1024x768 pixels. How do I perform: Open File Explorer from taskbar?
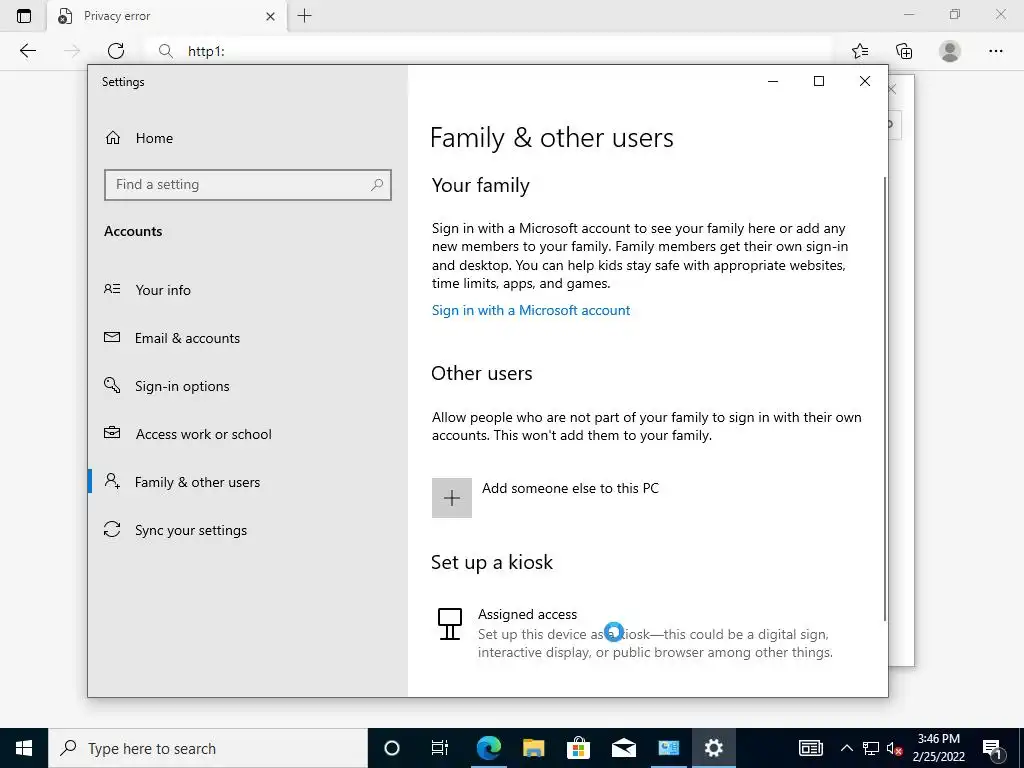534,748
